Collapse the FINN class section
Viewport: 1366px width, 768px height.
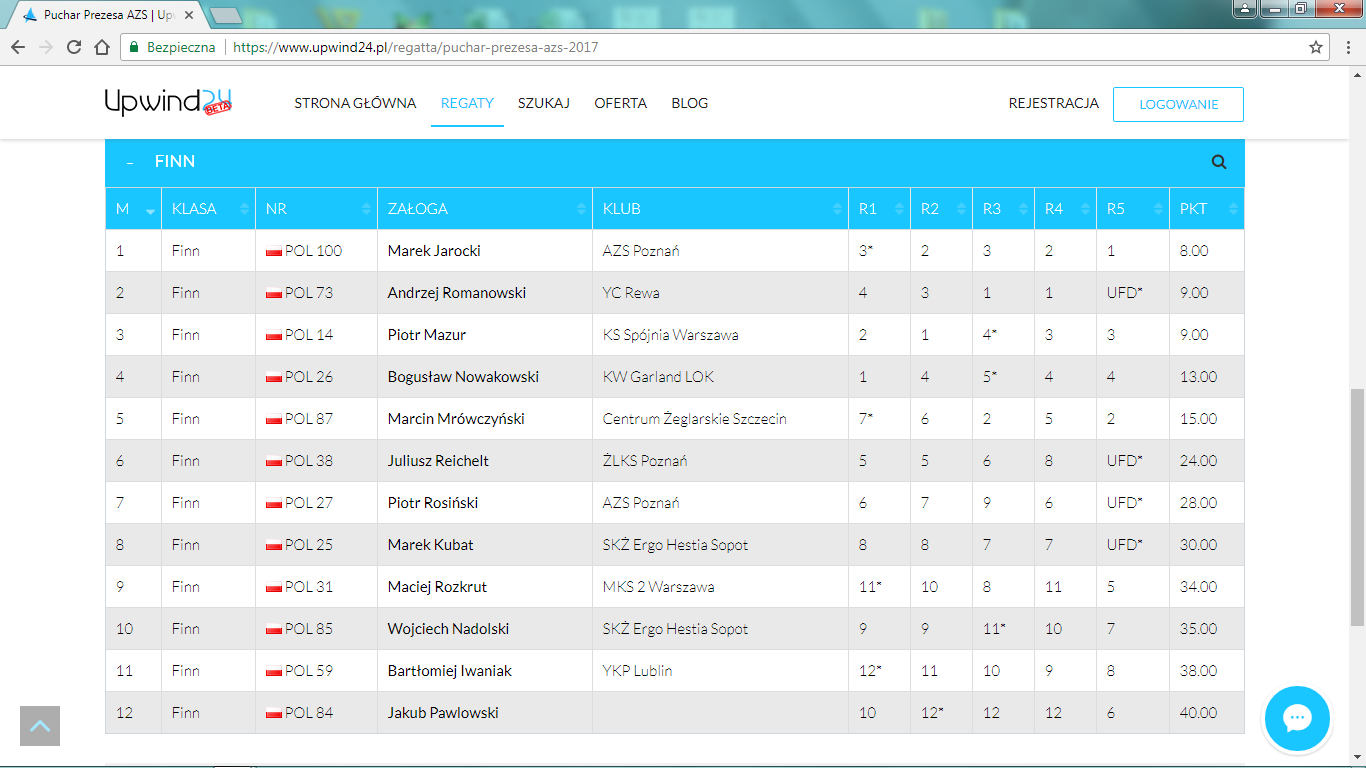(130, 162)
